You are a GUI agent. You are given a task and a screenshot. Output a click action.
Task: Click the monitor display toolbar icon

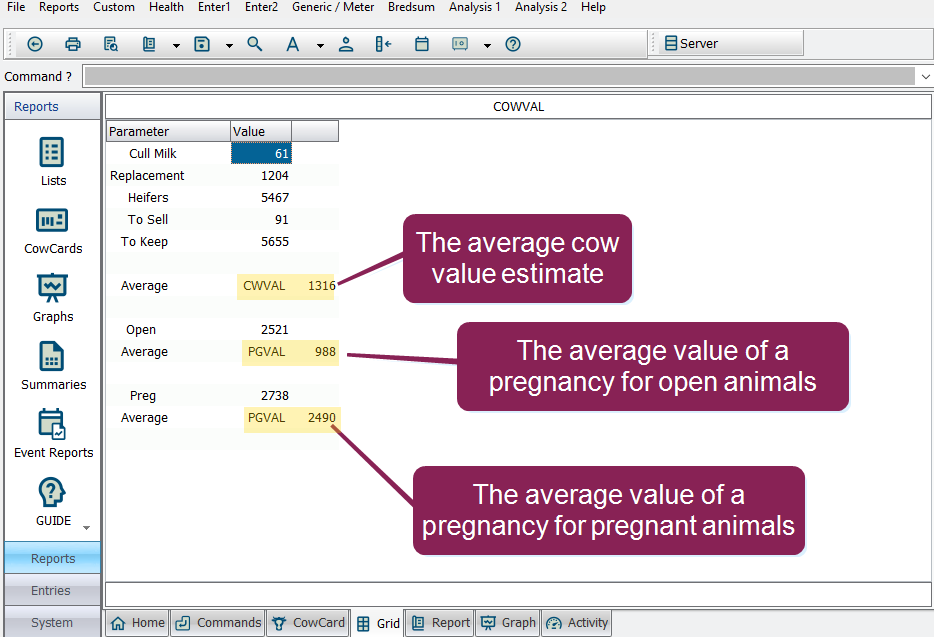click(x=460, y=44)
